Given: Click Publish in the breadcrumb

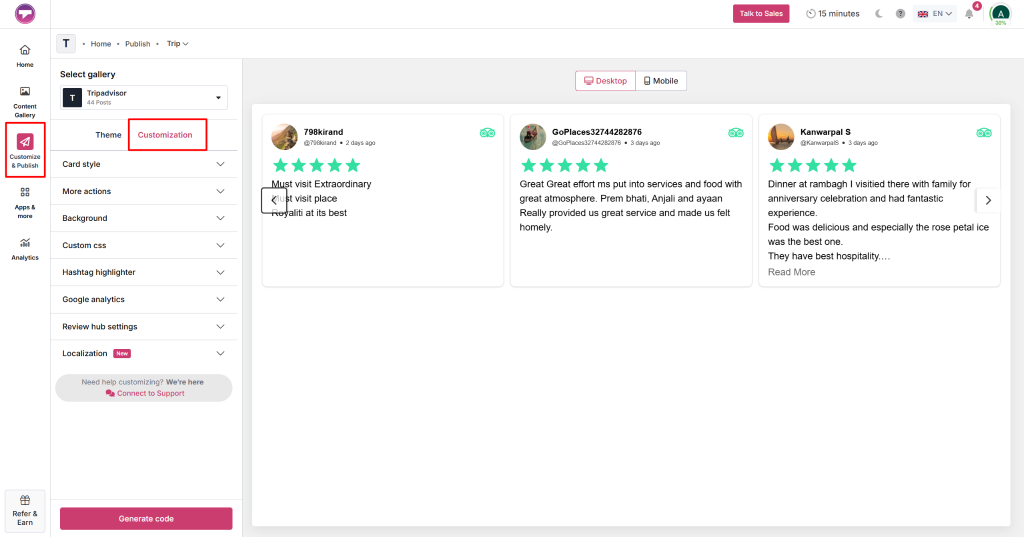Looking at the screenshot, I should pyautogui.click(x=138, y=44).
